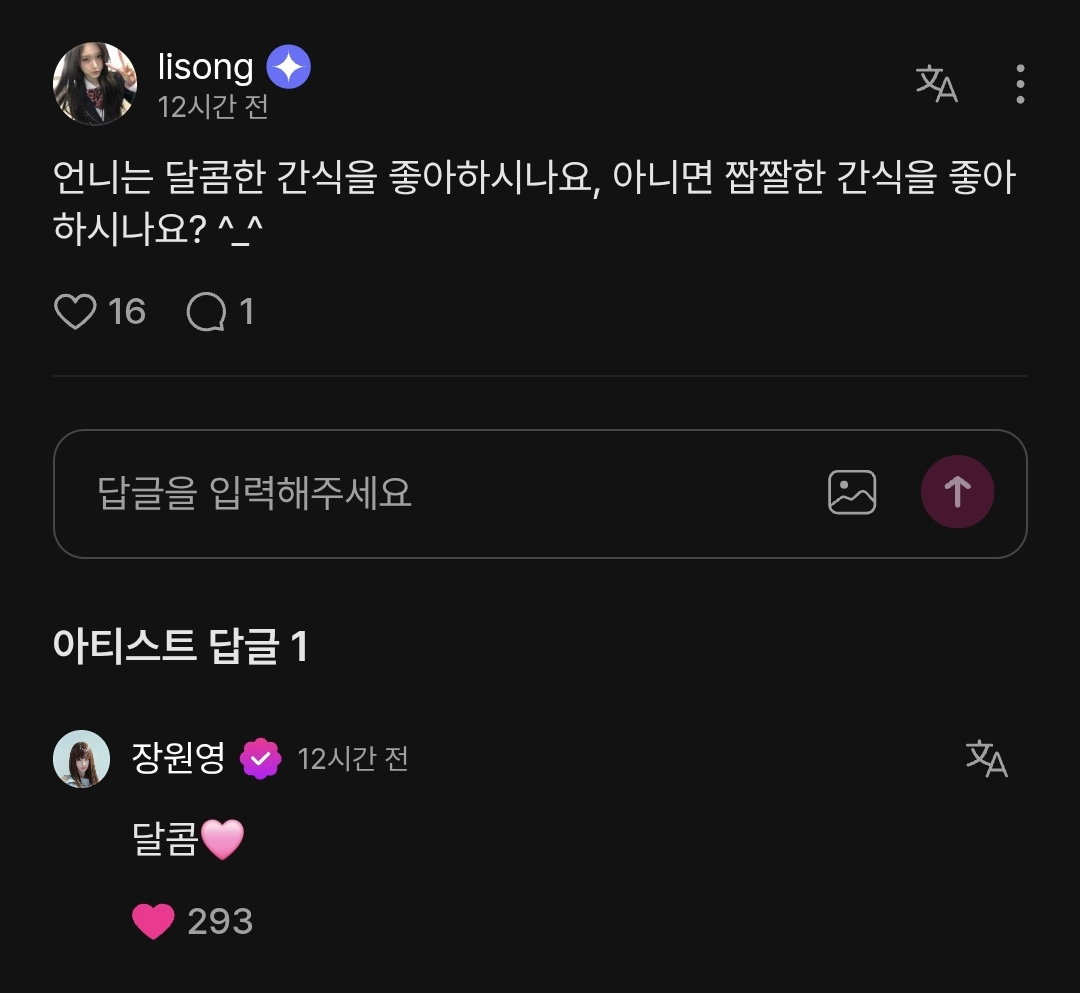
Task: Tap lisong's blue sparkle badge
Action: (x=289, y=67)
